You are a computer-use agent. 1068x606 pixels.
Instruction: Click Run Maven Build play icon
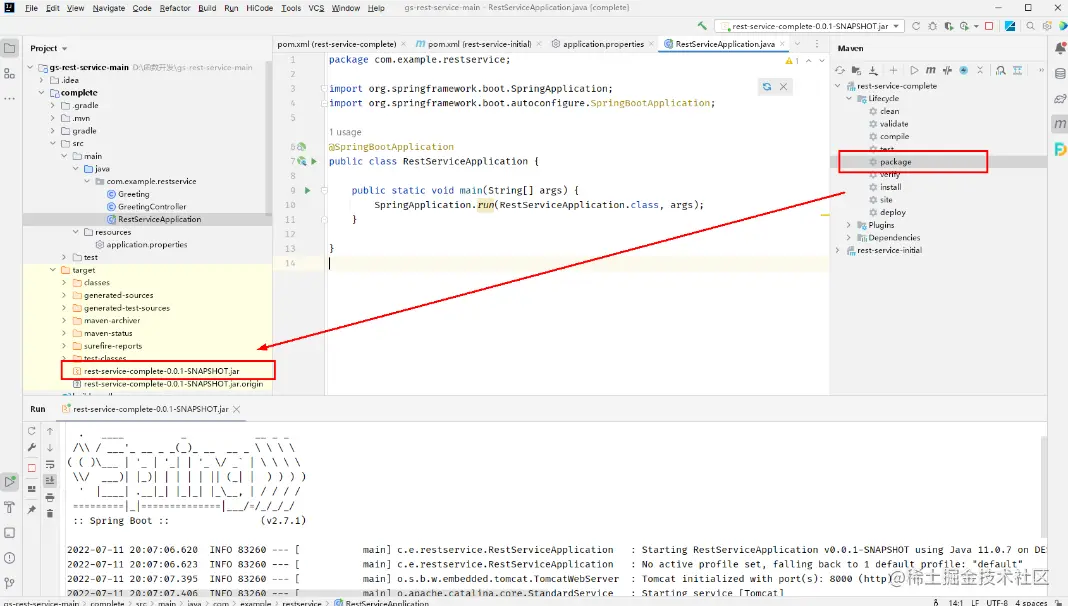click(x=914, y=70)
